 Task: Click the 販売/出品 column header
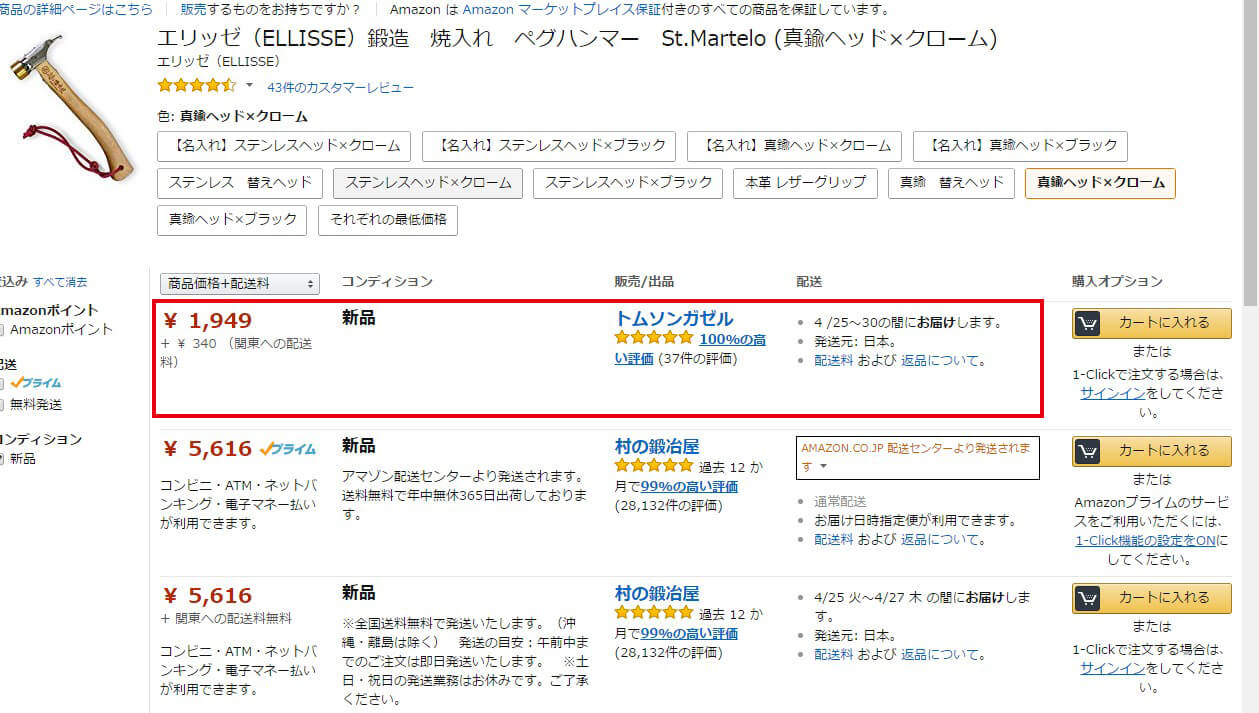coord(644,282)
